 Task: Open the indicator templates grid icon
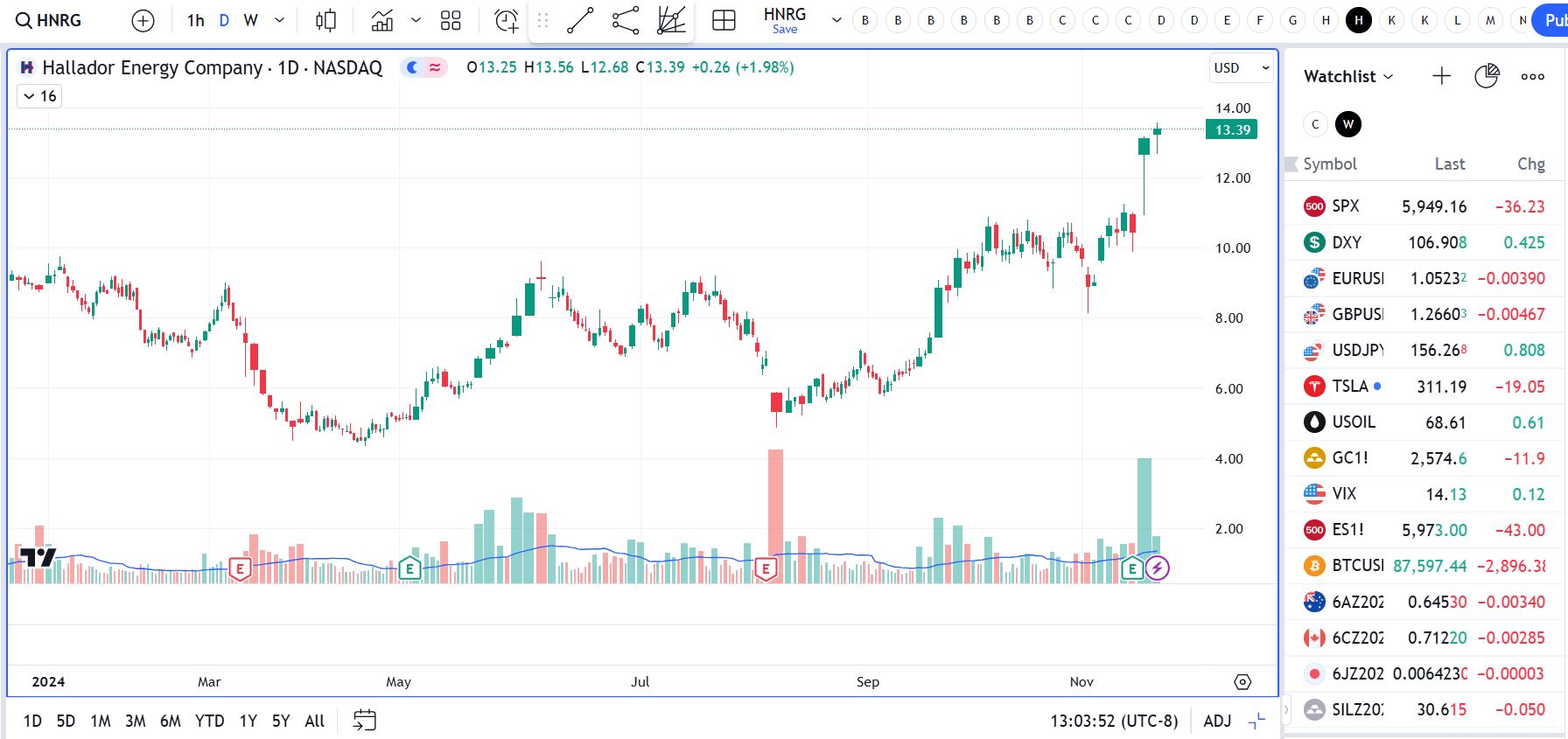(451, 20)
